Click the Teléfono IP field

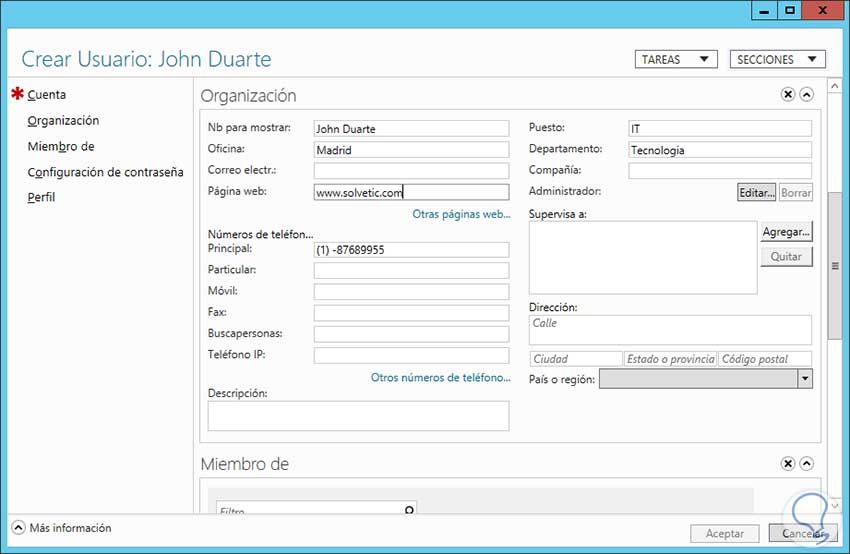click(x=411, y=355)
